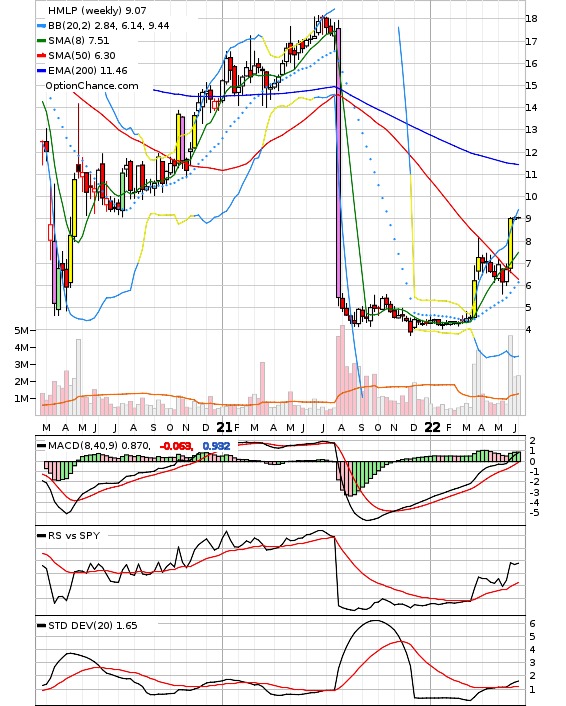The width and height of the screenshot is (566, 706).
Task: Click the 5M volume axis label
Action: coord(21,330)
